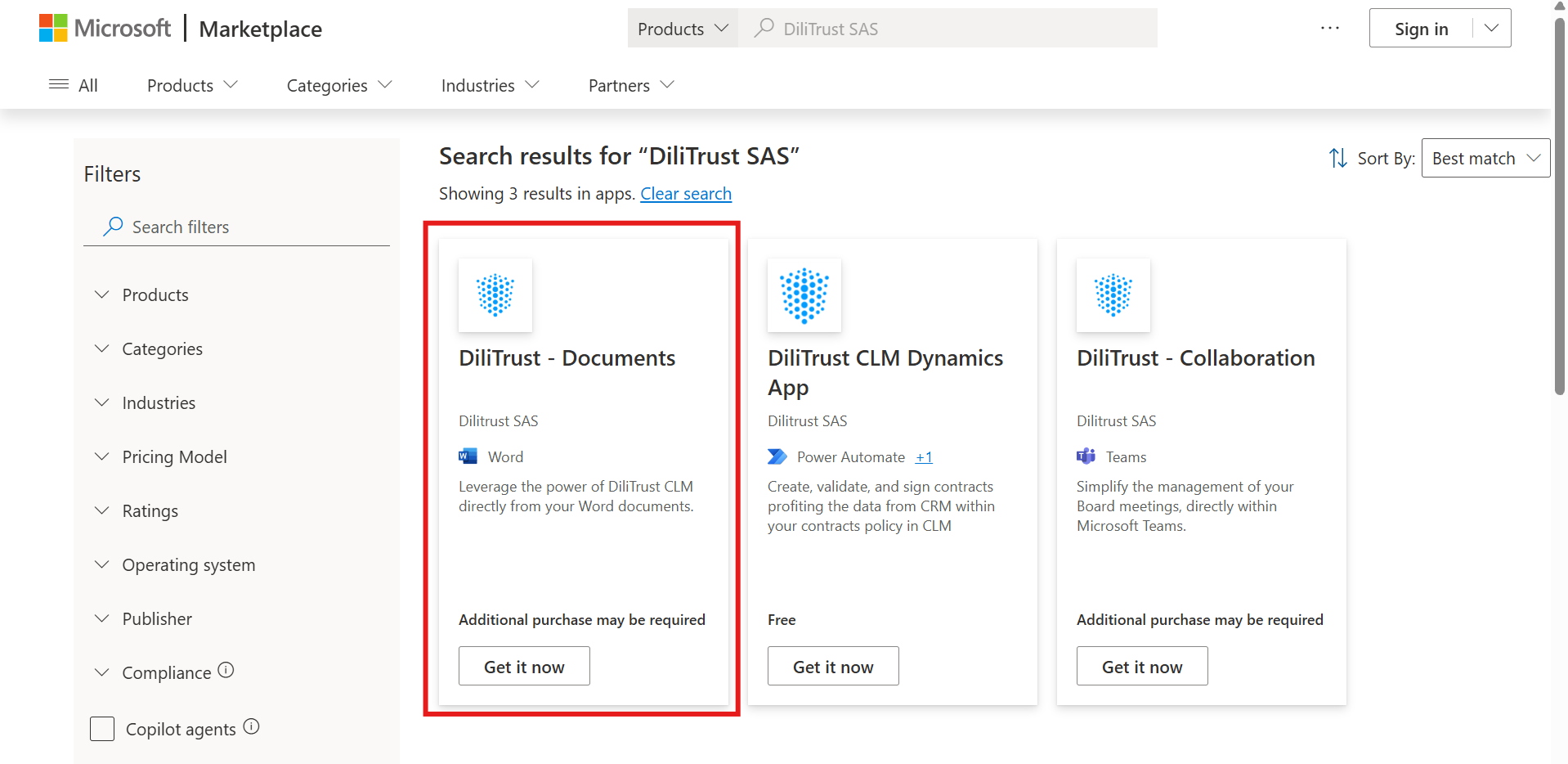Screen dimensions: 1568x764
Task: Click 'Sort By:' label text
Action: pos(1386,159)
